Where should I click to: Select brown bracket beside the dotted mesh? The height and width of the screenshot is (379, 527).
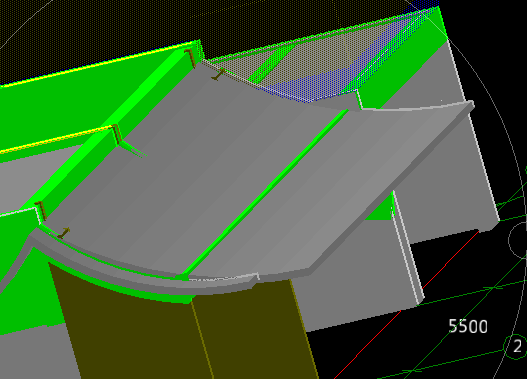(x=218, y=74)
